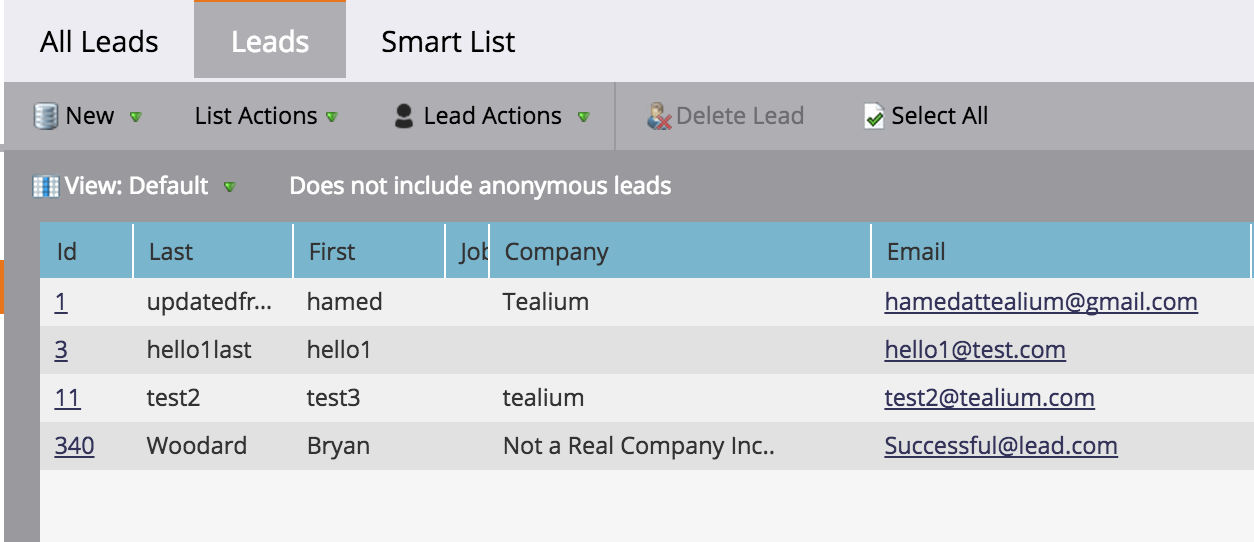The image size is (1254, 542).
Task: Open lead ID 340 link
Action: pyautogui.click(x=74, y=446)
